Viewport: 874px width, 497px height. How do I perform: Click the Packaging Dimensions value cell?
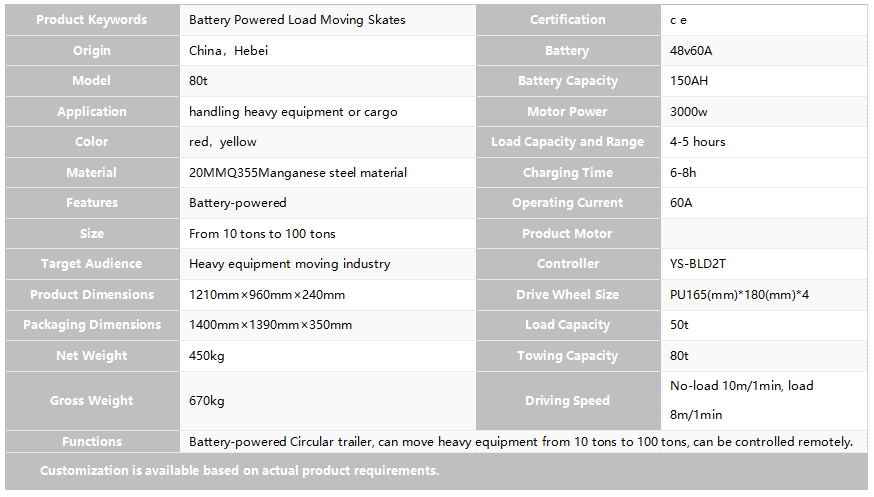(x=328, y=325)
